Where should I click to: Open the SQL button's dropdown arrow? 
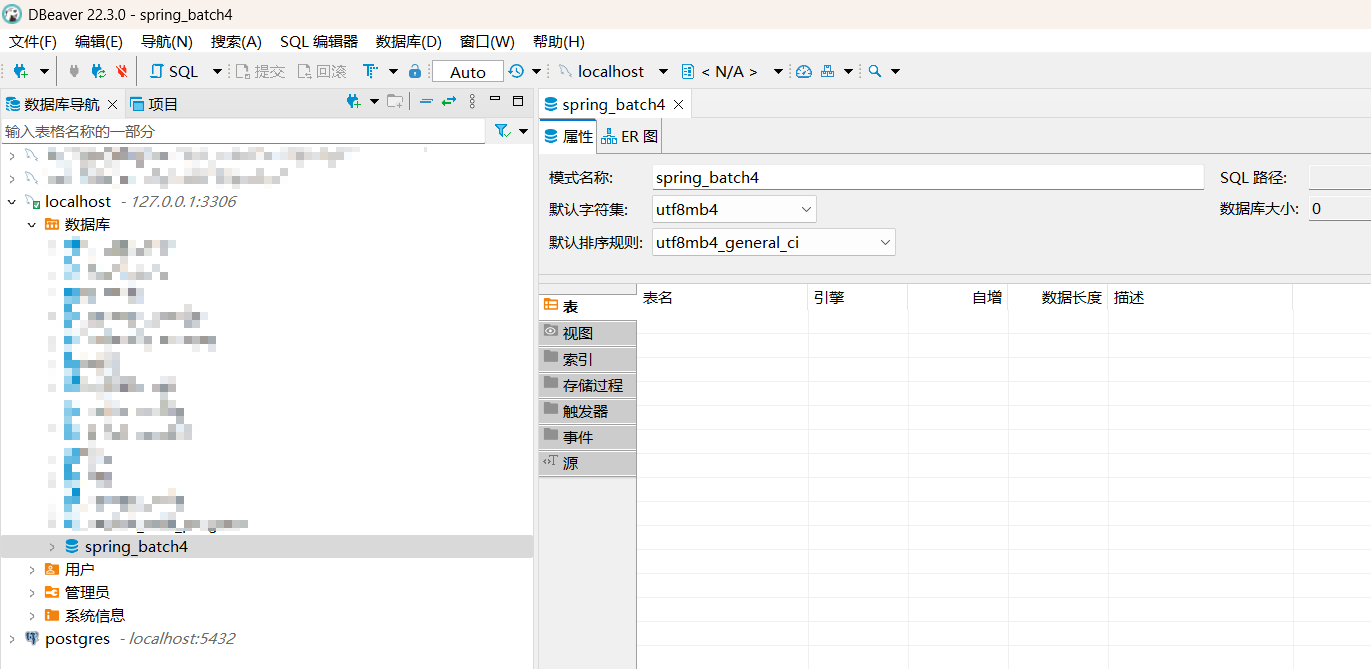(x=217, y=72)
